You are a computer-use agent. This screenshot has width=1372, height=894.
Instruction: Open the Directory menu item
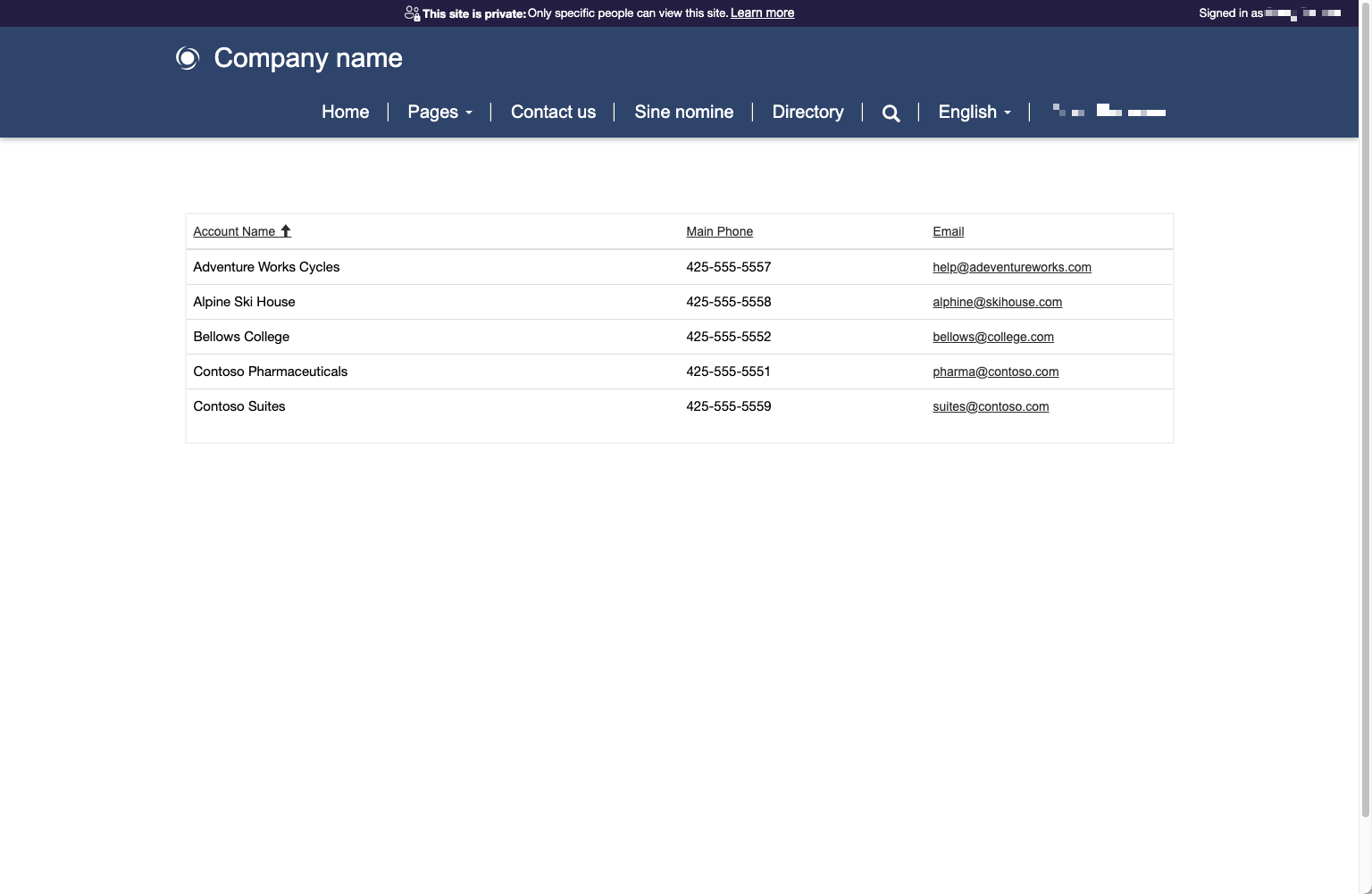pyautogui.click(x=807, y=113)
